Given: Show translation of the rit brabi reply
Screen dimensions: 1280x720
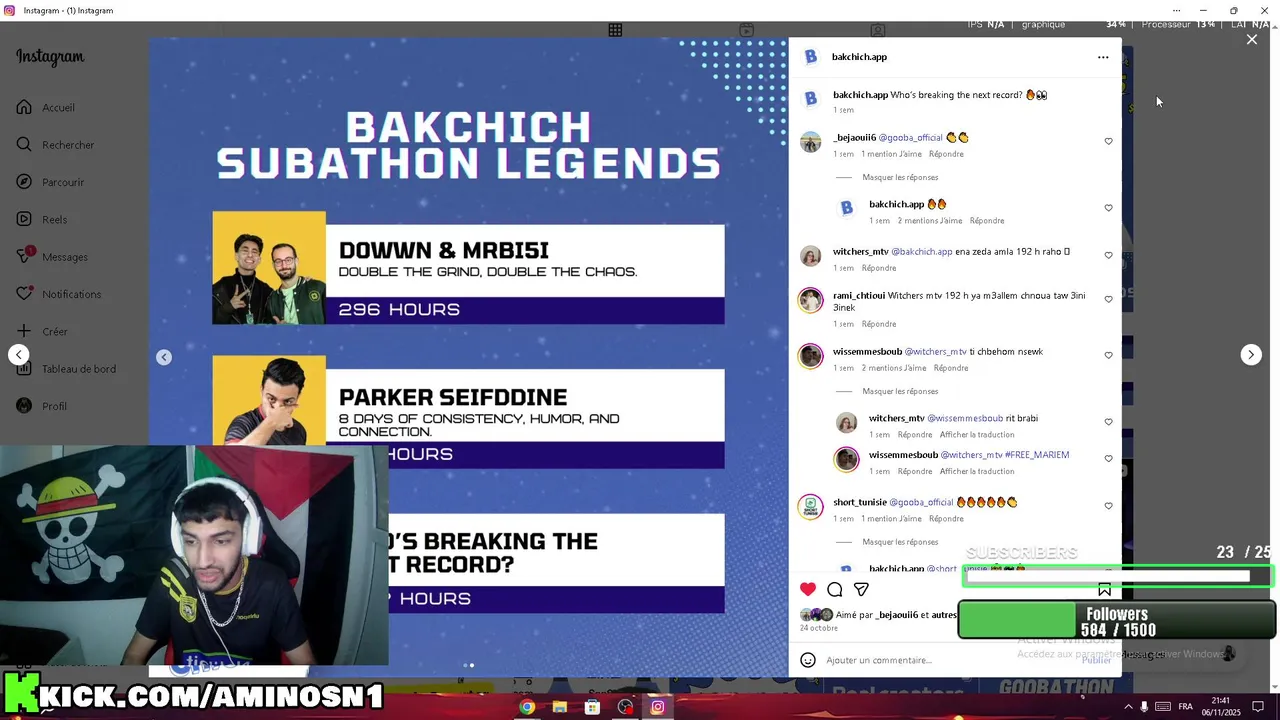Looking at the screenshot, I should 977,435.
